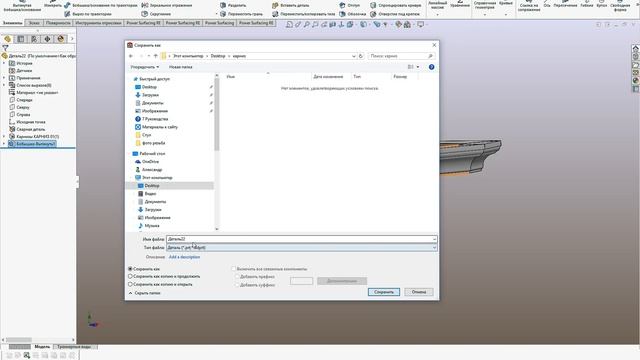Click the Новая папка button
This screenshot has height=360, width=640.
180,67
